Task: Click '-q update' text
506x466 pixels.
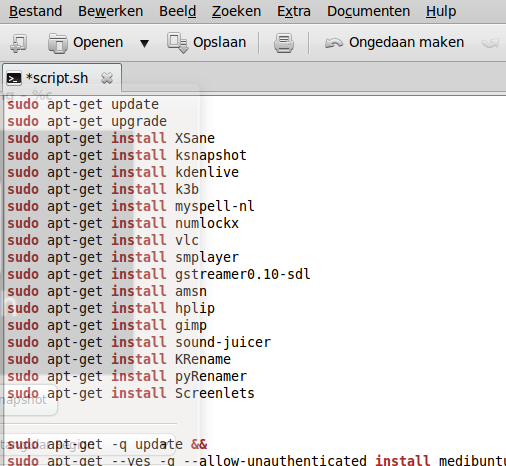Action: [x=147, y=444]
